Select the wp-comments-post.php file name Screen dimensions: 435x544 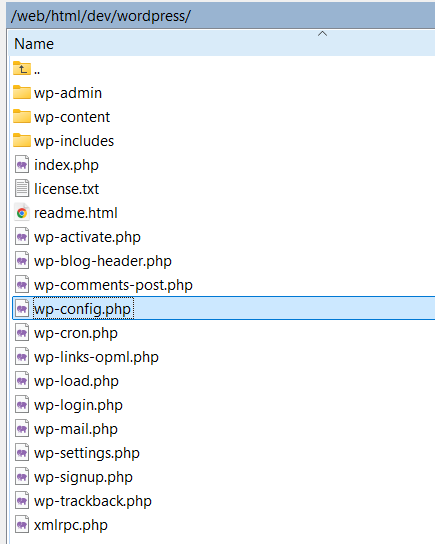pyautogui.click(x=113, y=285)
